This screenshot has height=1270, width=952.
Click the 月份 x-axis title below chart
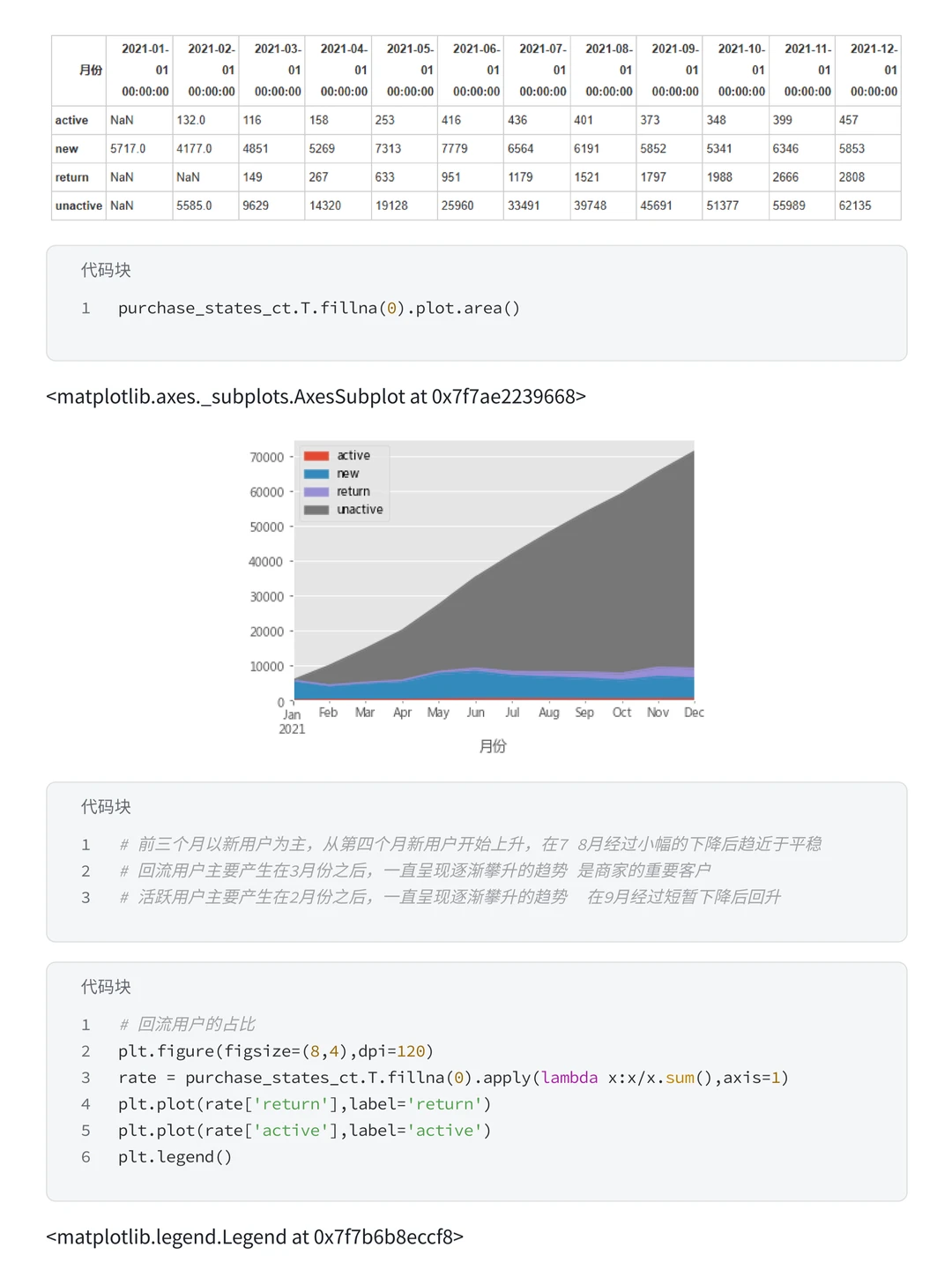click(493, 746)
